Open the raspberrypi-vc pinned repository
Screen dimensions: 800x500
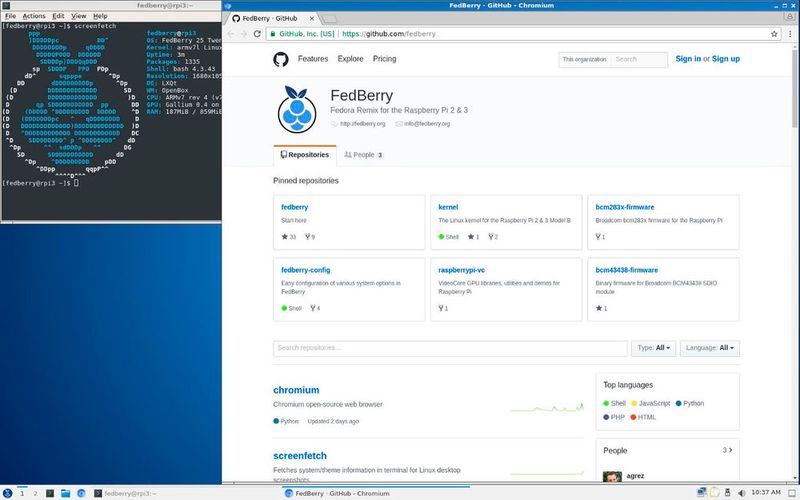[x=461, y=270]
